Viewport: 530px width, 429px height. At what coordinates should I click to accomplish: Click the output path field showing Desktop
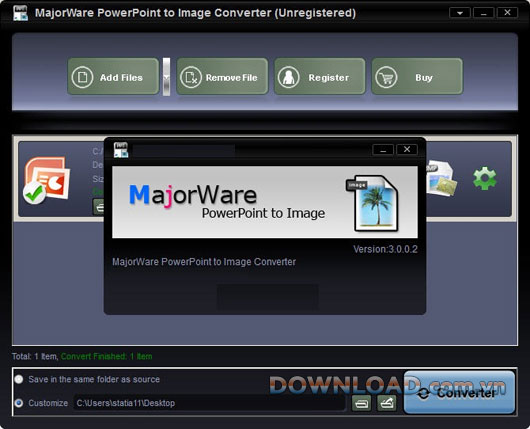[x=210, y=403]
